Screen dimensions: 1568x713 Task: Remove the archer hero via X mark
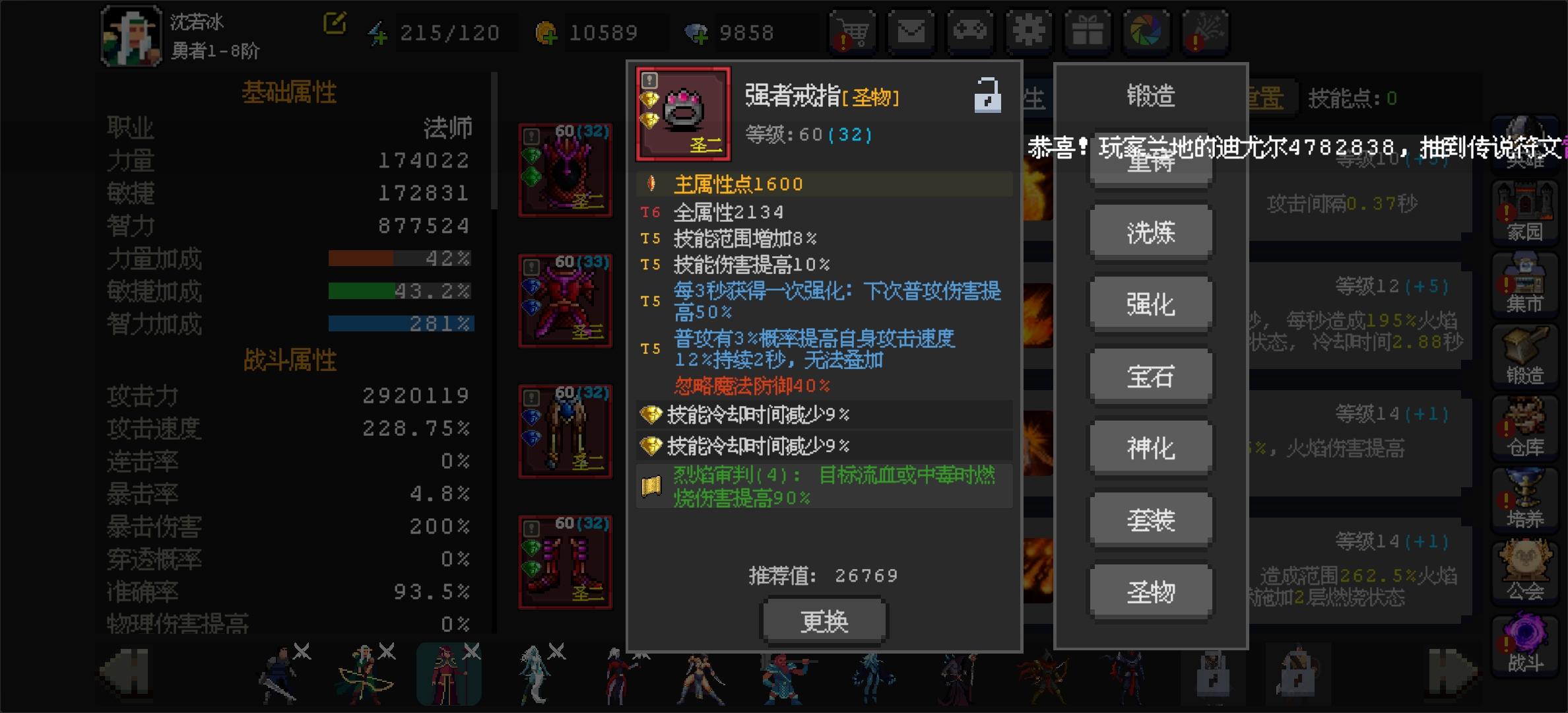[x=387, y=652]
